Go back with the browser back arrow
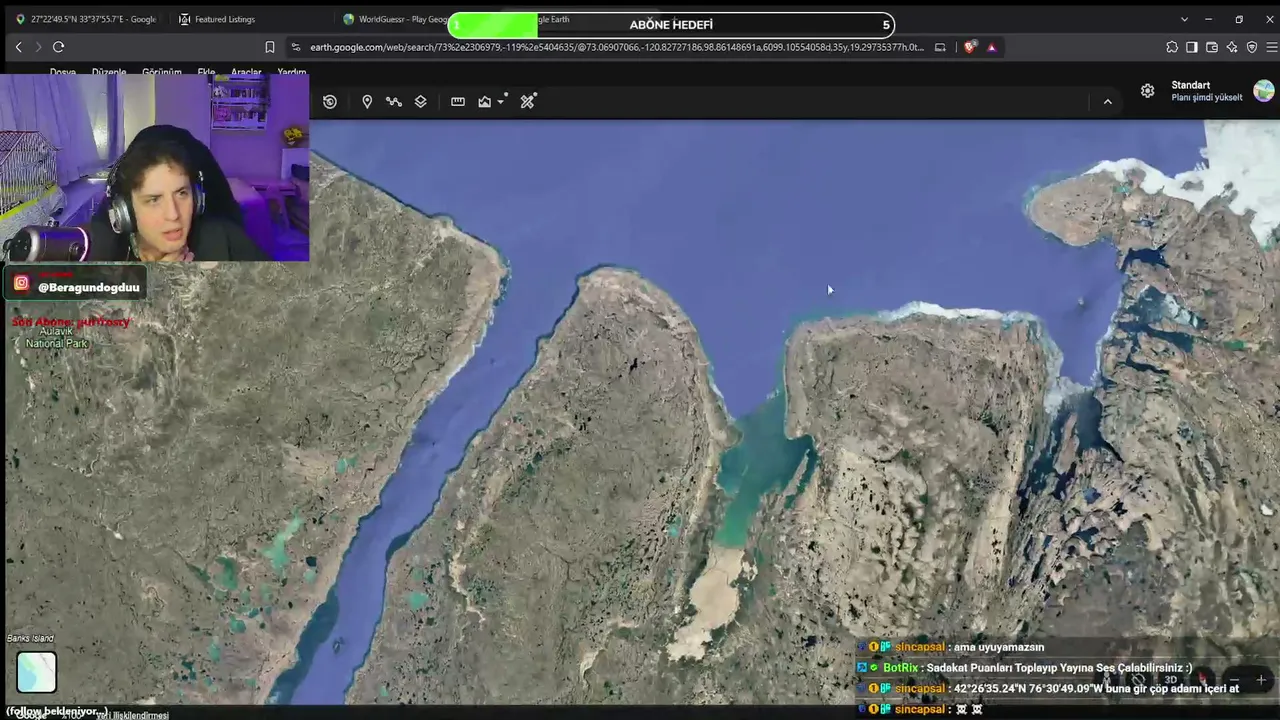The width and height of the screenshot is (1280, 720). (18, 47)
